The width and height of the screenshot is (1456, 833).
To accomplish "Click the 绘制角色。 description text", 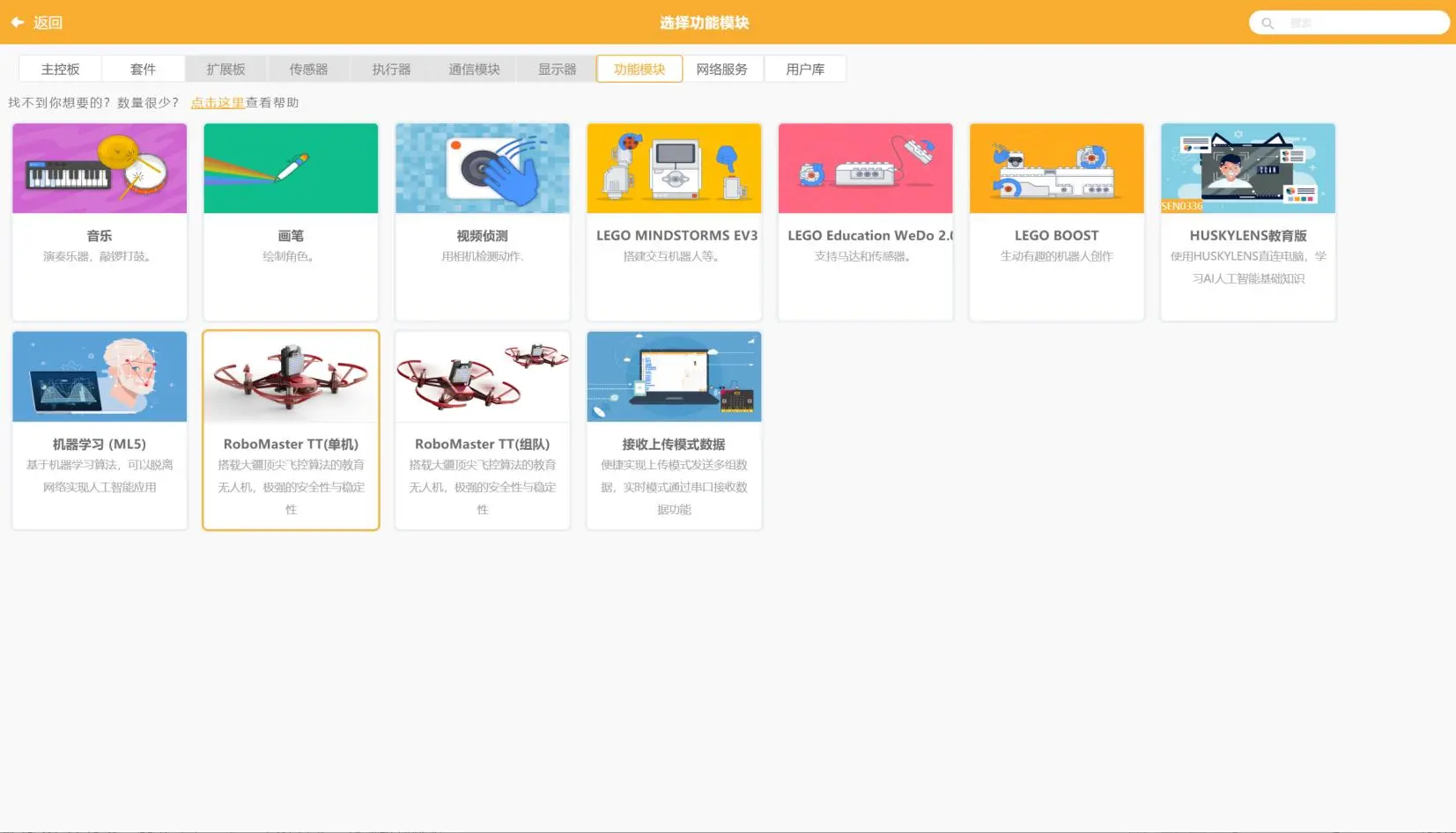I will click(x=291, y=257).
